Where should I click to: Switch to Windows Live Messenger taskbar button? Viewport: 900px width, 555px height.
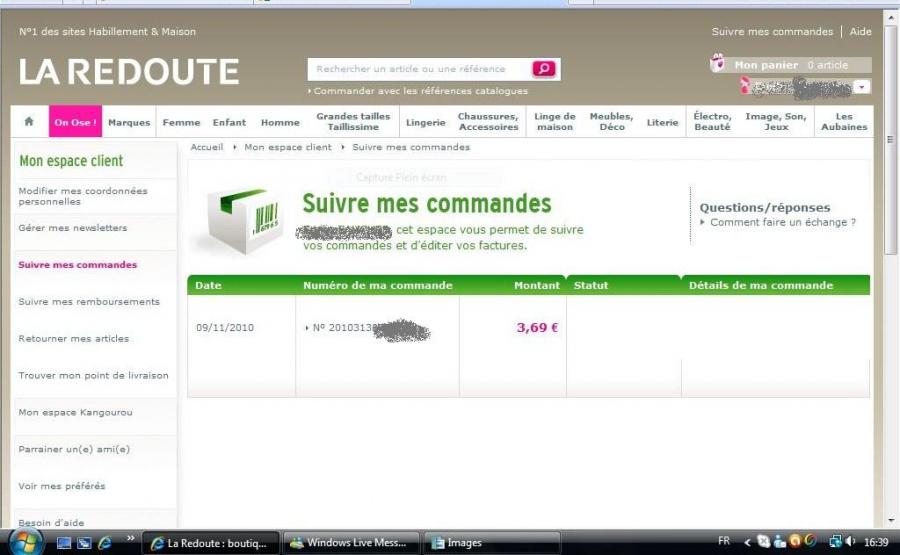pos(348,543)
